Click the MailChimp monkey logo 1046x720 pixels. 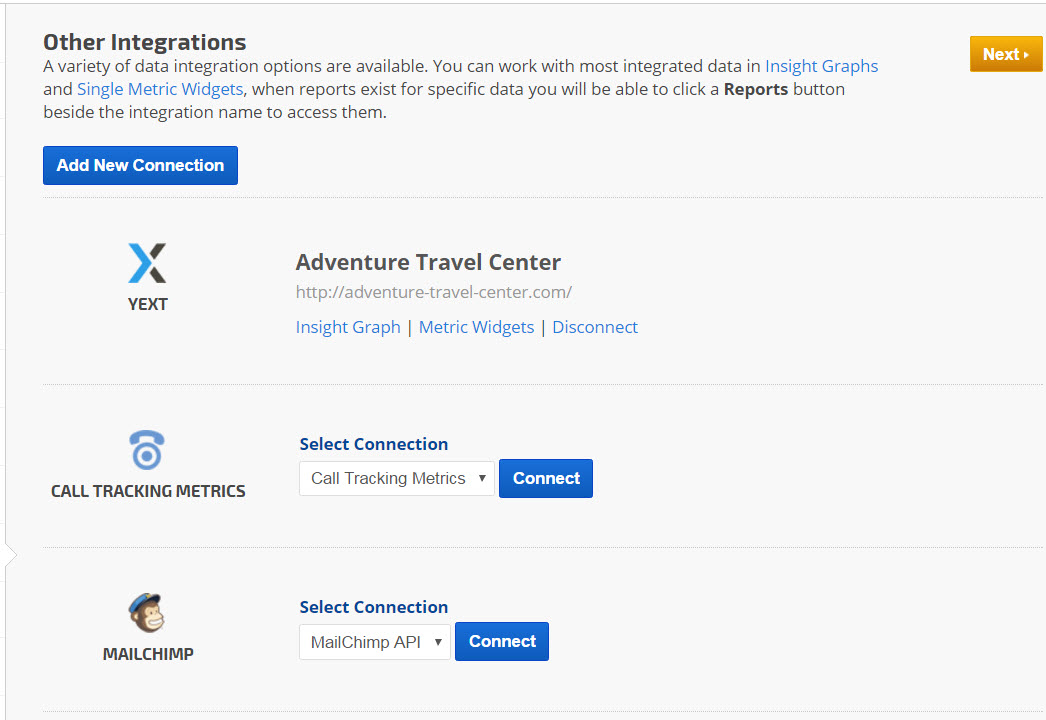pyautogui.click(x=147, y=613)
